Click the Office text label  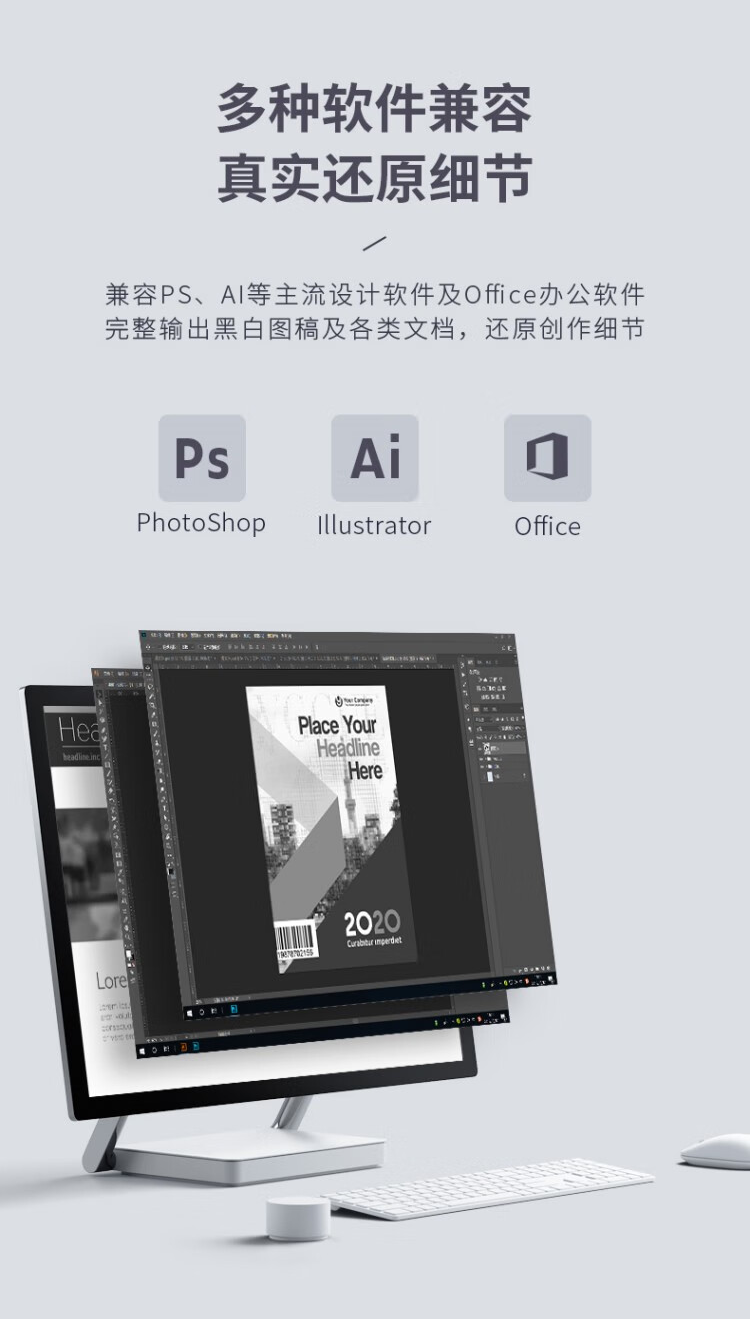[x=547, y=526]
